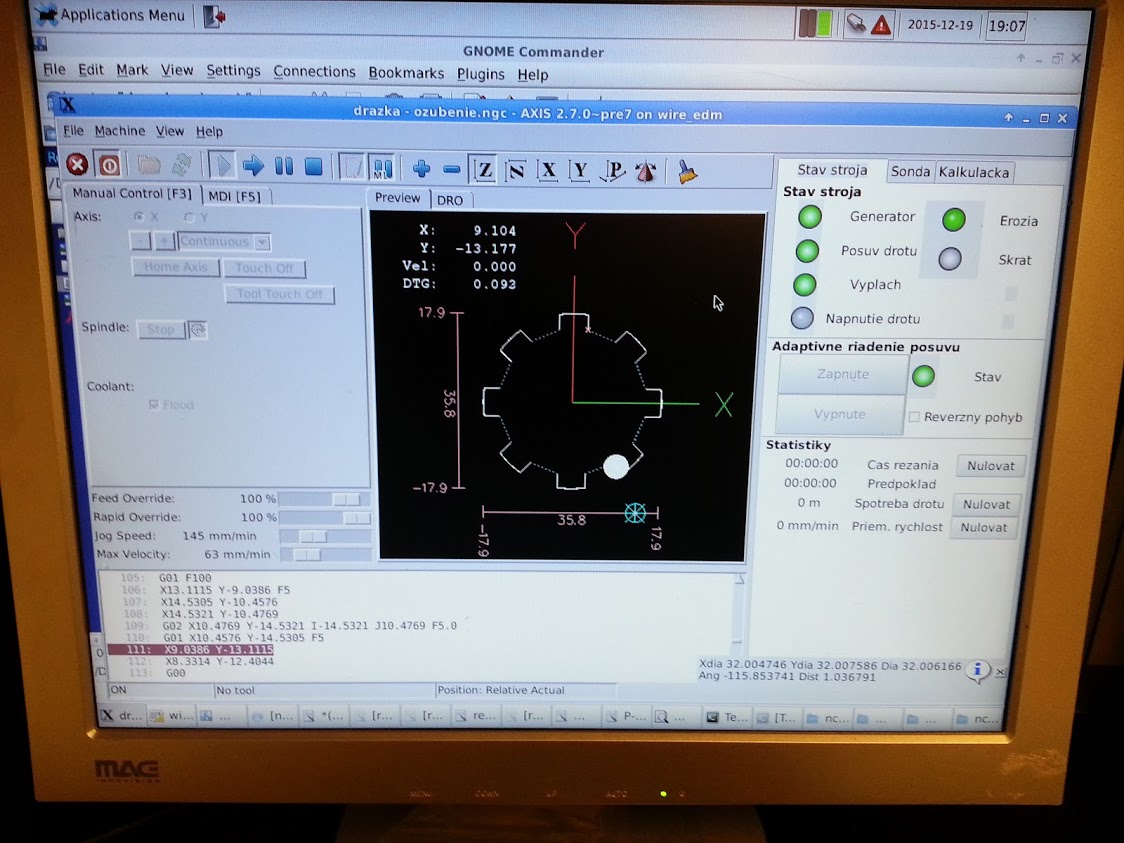
Task: Select the X axis radio button
Action: pos(139,217)
